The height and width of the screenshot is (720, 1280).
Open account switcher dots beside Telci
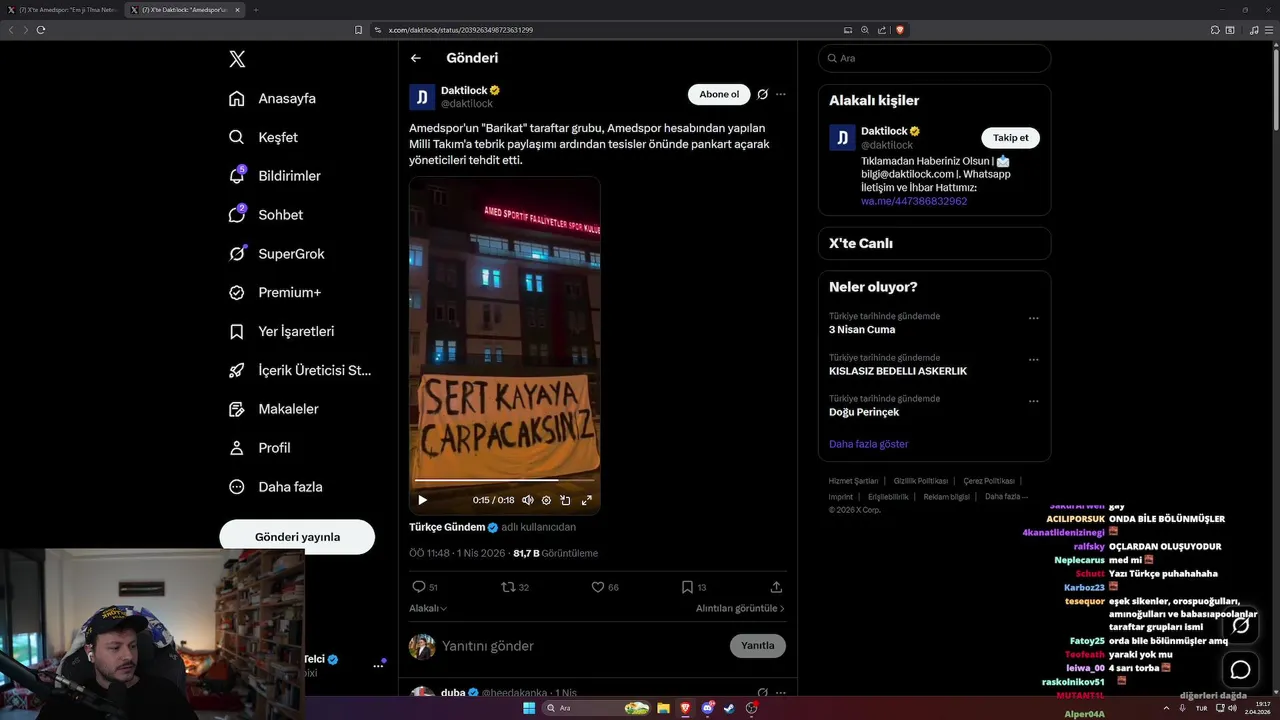(379, 665)
